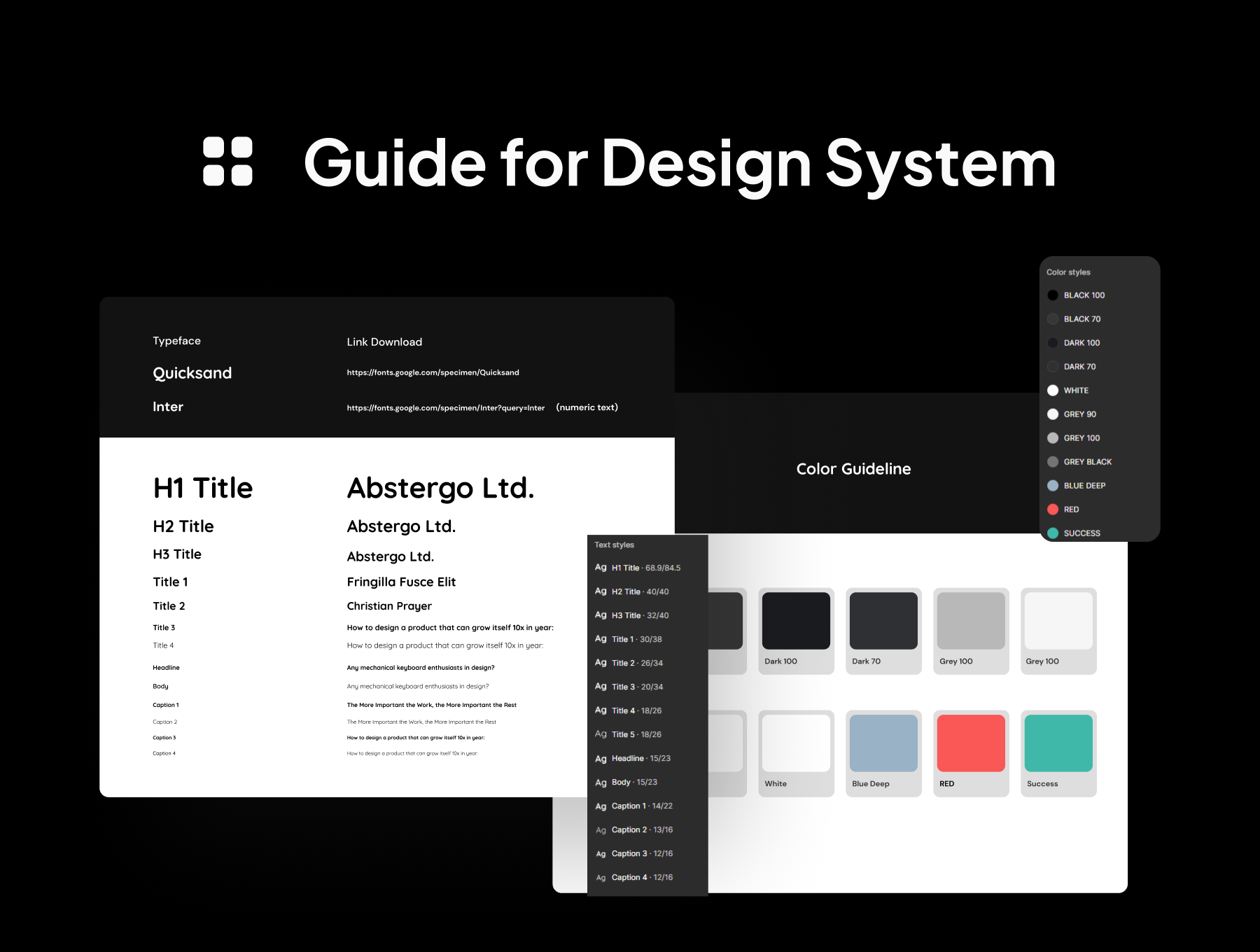Toggle the GREY 90 color style
The width and height of the screenshot is (1260, 952).
1053,414
